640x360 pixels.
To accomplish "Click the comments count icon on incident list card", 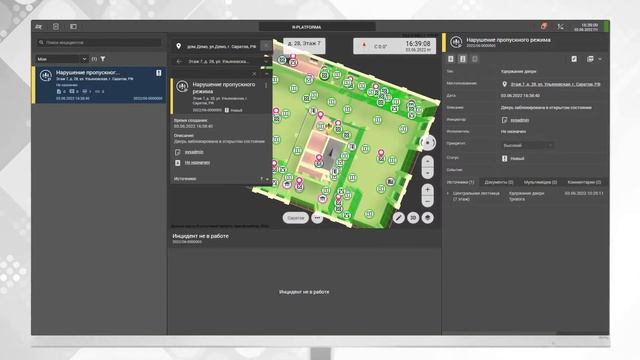I will pyautogui.click(x=72, y=92).
